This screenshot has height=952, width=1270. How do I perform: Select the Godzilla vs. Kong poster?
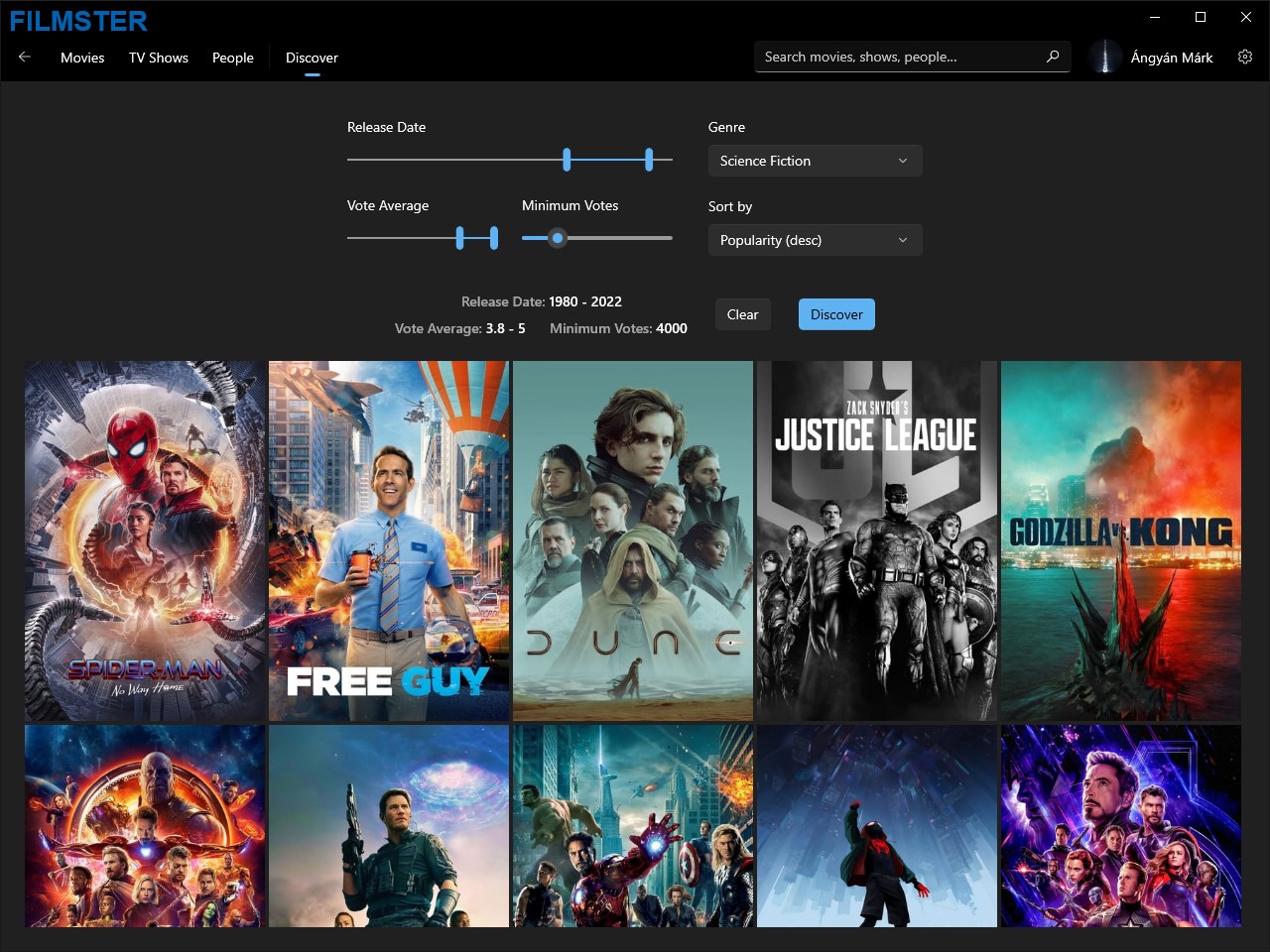(x=1121, y=540)
